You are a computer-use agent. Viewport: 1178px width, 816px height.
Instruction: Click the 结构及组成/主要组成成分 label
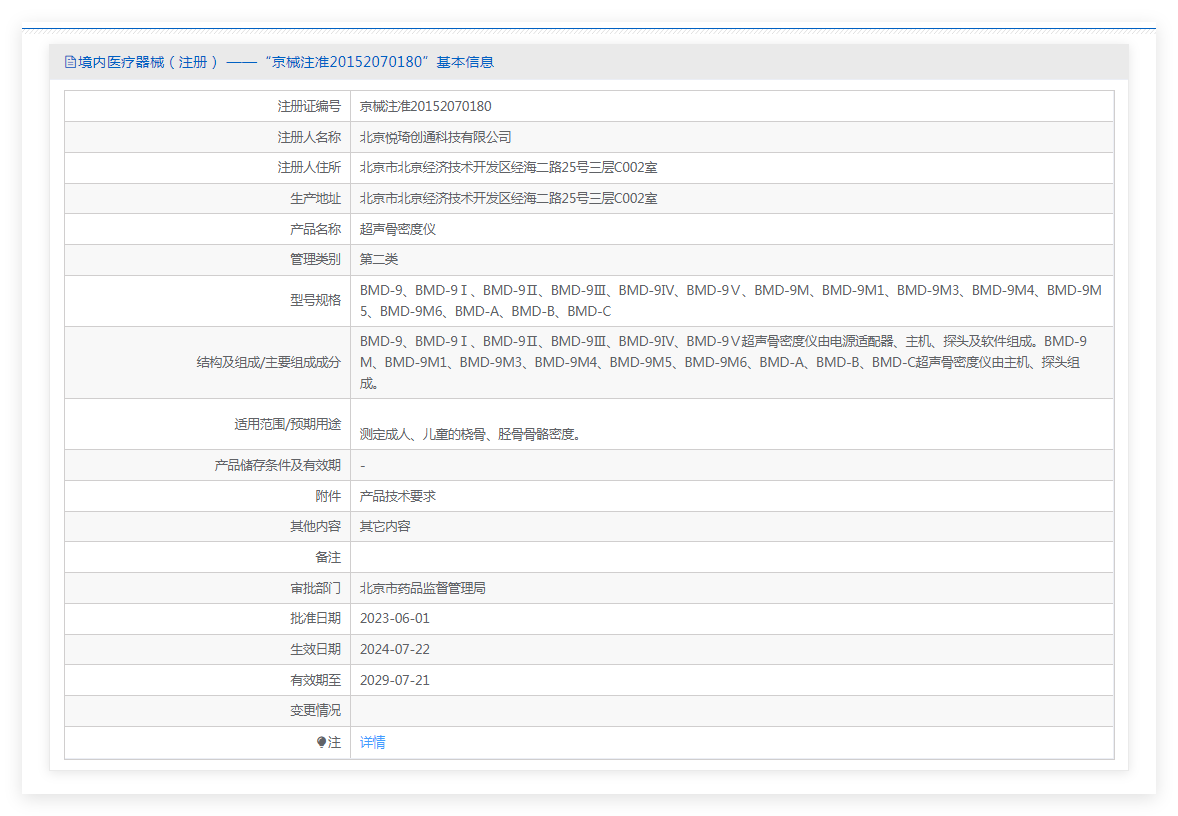268,362
